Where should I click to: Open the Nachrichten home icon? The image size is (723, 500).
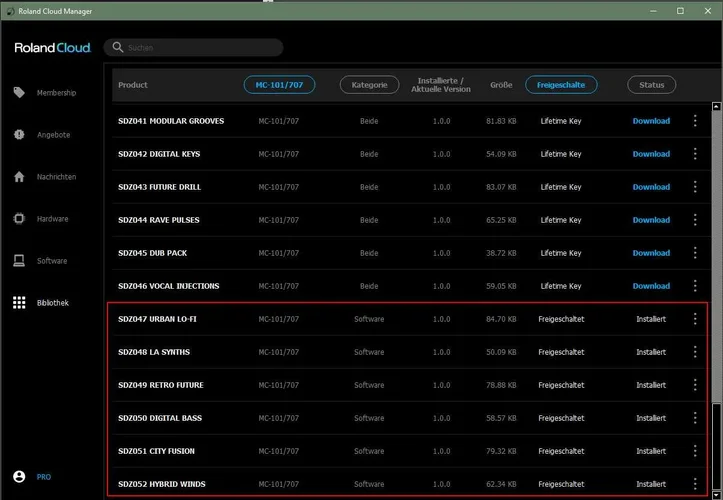click(19, 177)
